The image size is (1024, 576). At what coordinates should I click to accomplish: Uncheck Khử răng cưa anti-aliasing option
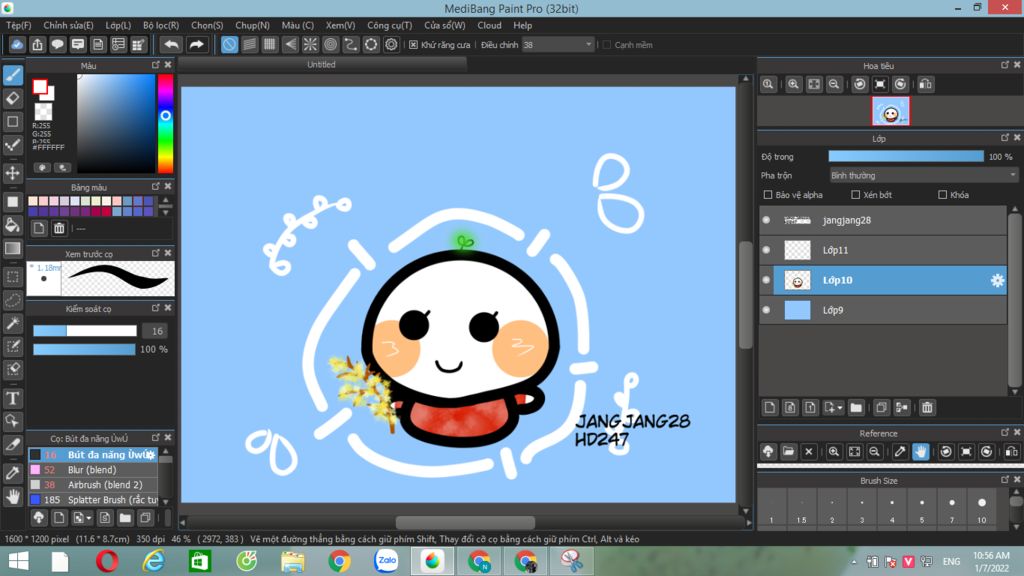(x=413, y=45)
